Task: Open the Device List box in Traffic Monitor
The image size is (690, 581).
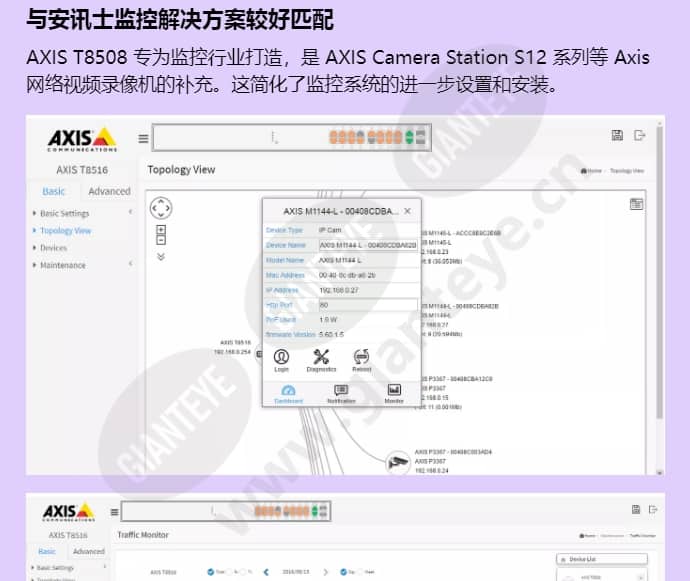Action: (x=602, y=559)
